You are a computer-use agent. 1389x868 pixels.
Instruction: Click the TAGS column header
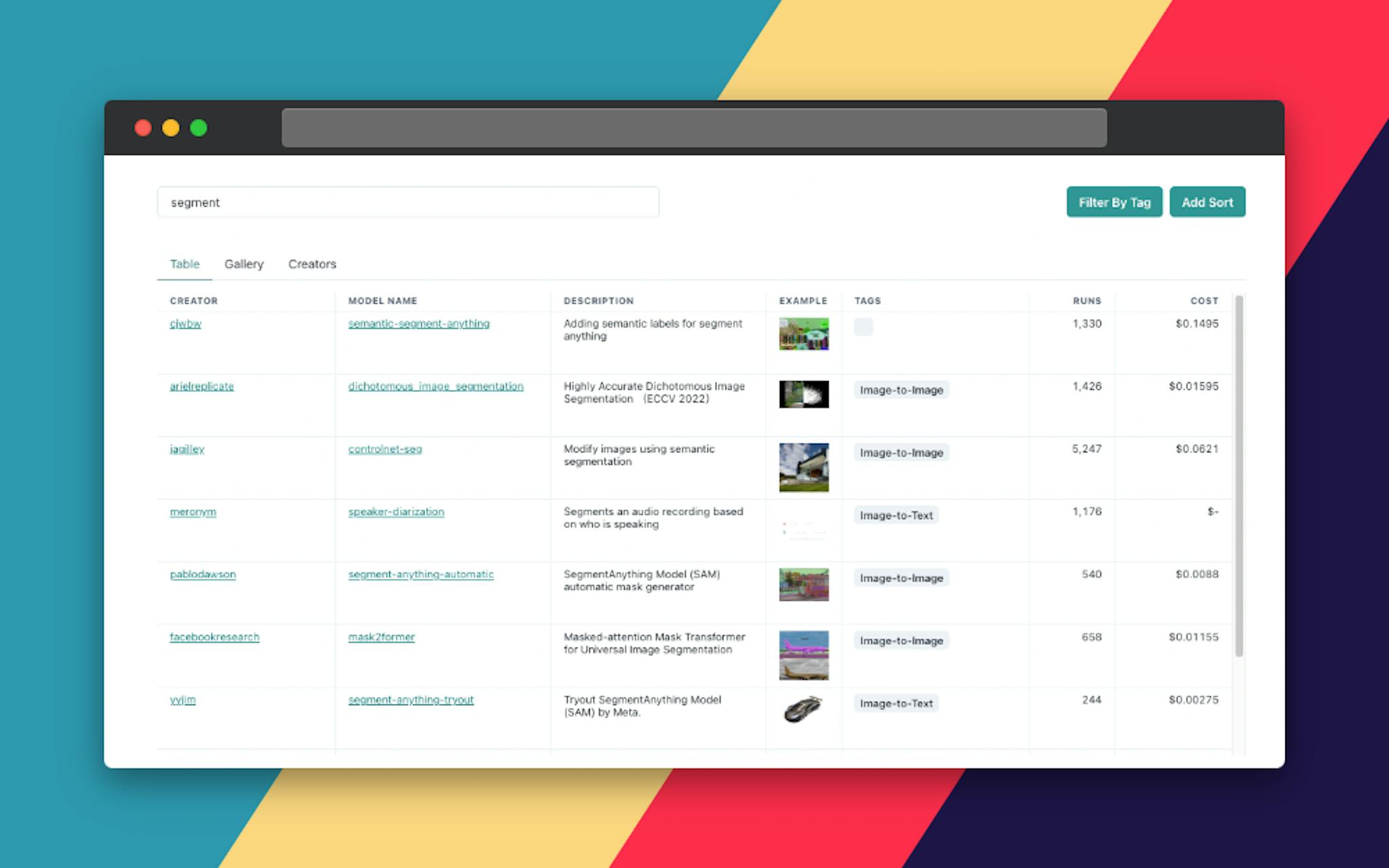click(867, 300)
